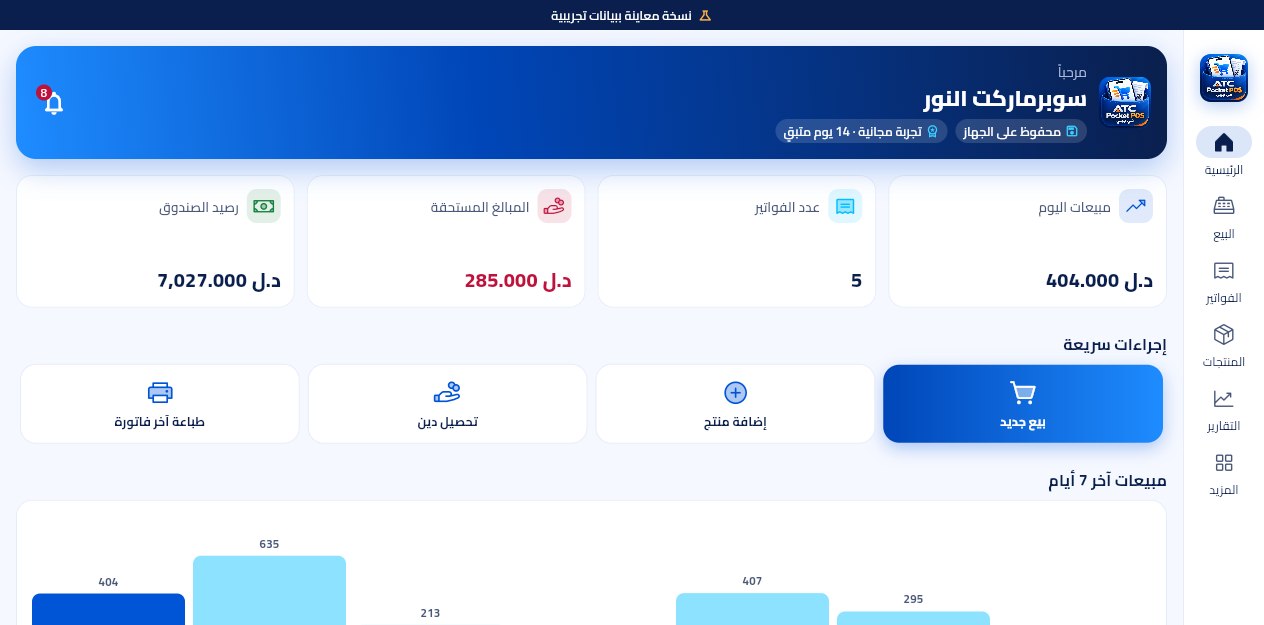Open البيع sales page in sidebar

tap(1224, 216)
